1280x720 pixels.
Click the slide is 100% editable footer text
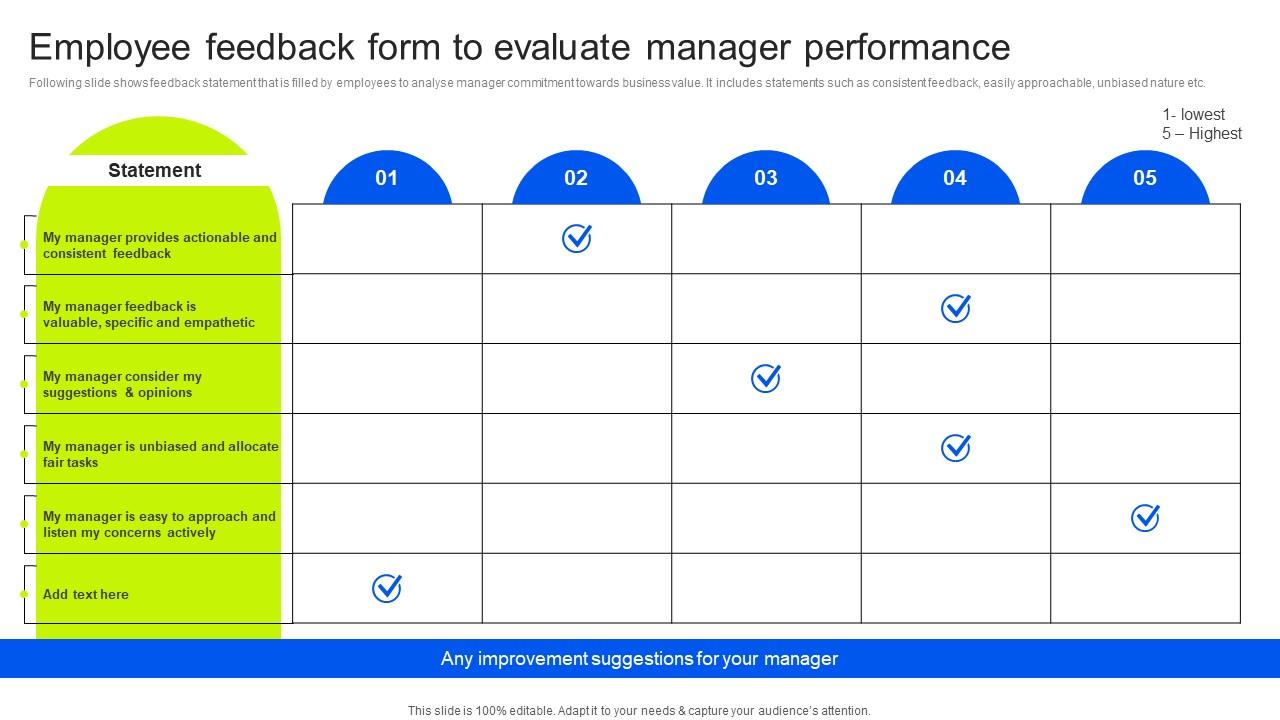pos(639,711)
